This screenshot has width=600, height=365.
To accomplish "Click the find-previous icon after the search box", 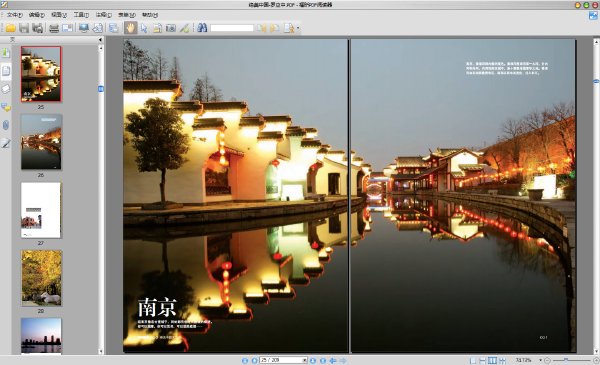I will coord(261,28).
